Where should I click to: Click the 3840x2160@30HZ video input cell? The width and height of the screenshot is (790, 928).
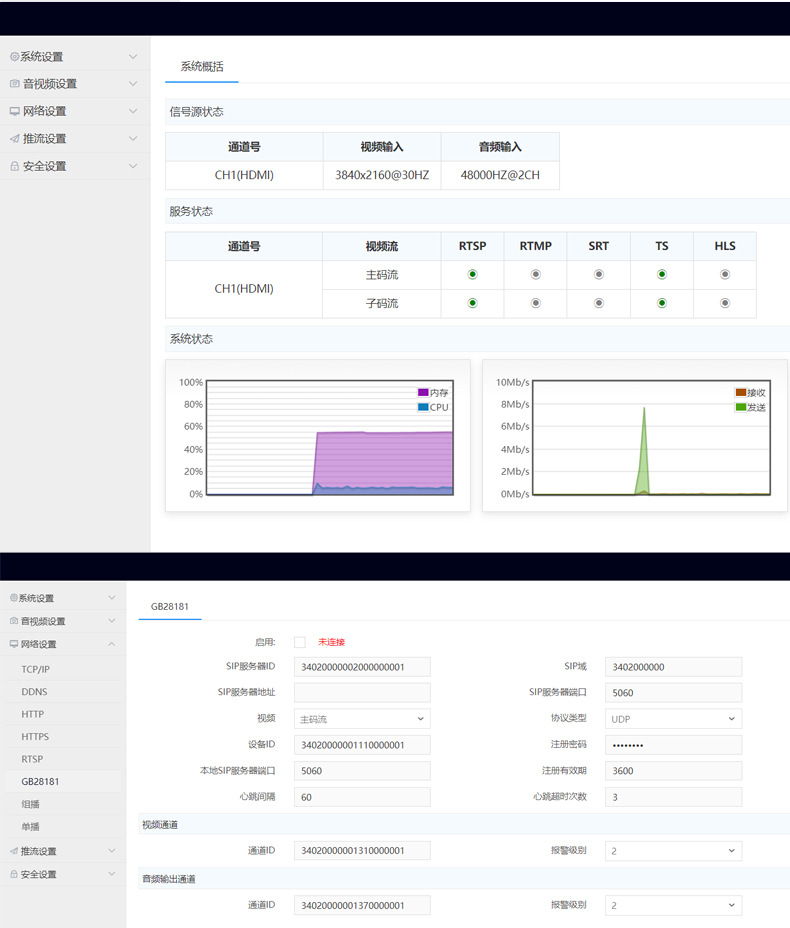click(382, 175)
